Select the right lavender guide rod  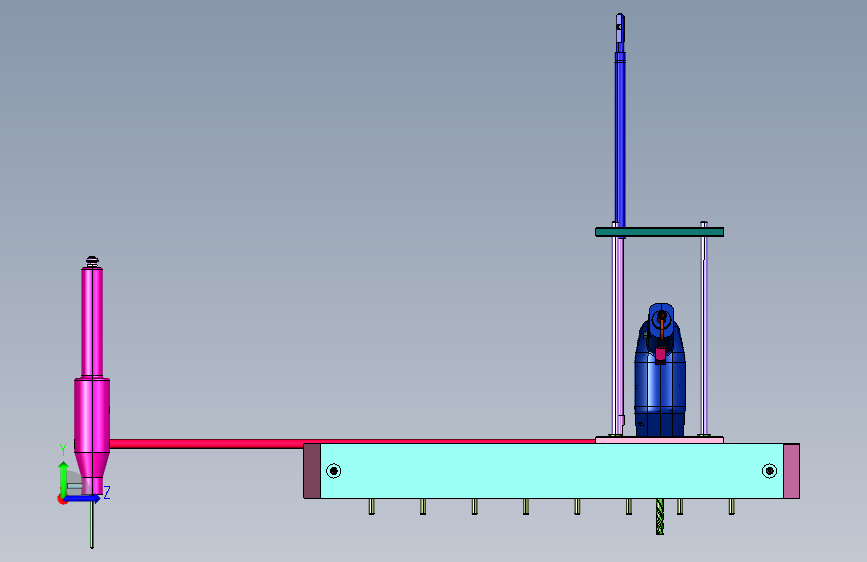[x=703, y=329]
